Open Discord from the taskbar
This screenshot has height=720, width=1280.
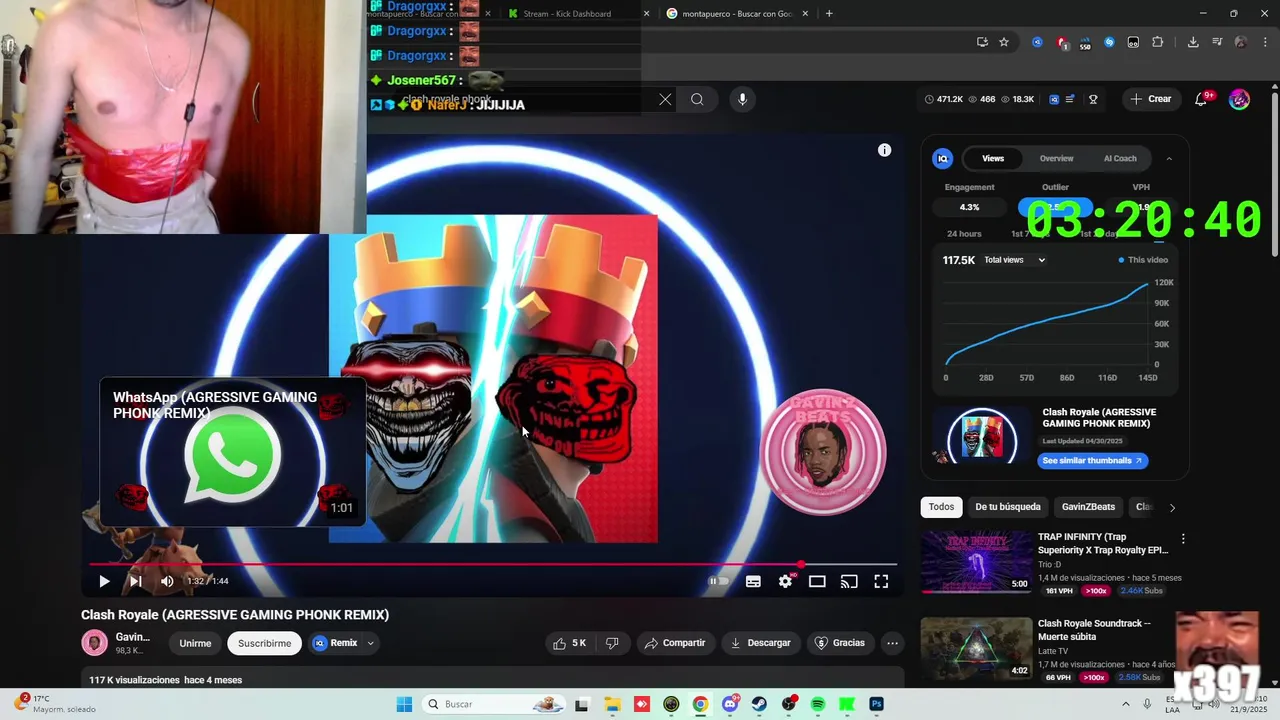tap(730, 704)
